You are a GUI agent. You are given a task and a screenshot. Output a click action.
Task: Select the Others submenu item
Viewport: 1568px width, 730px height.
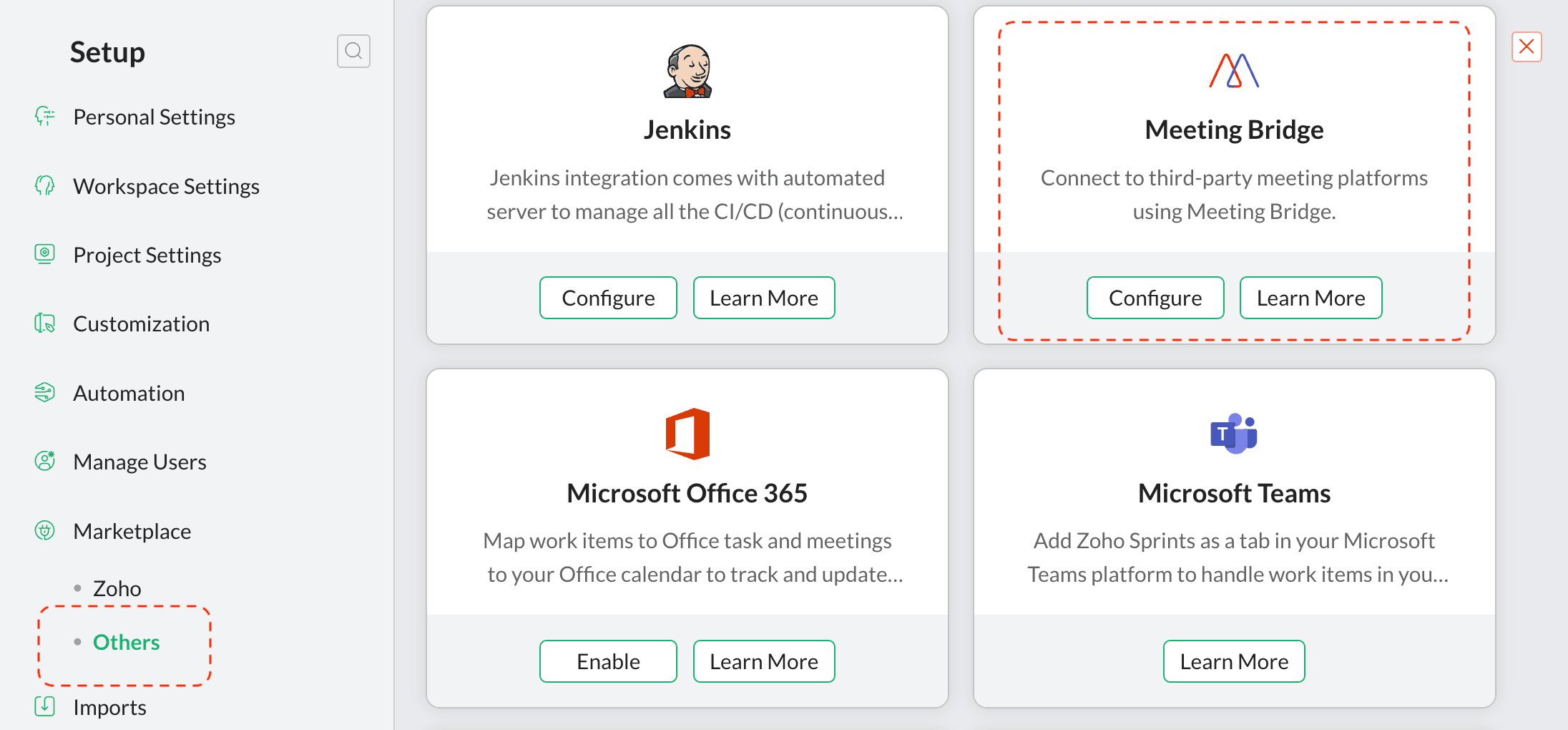[127, 643]
